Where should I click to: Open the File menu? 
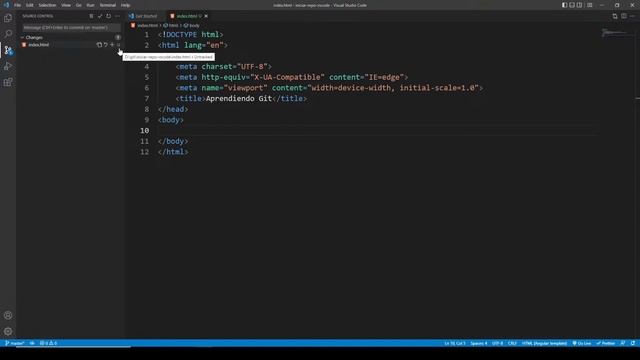18,5
